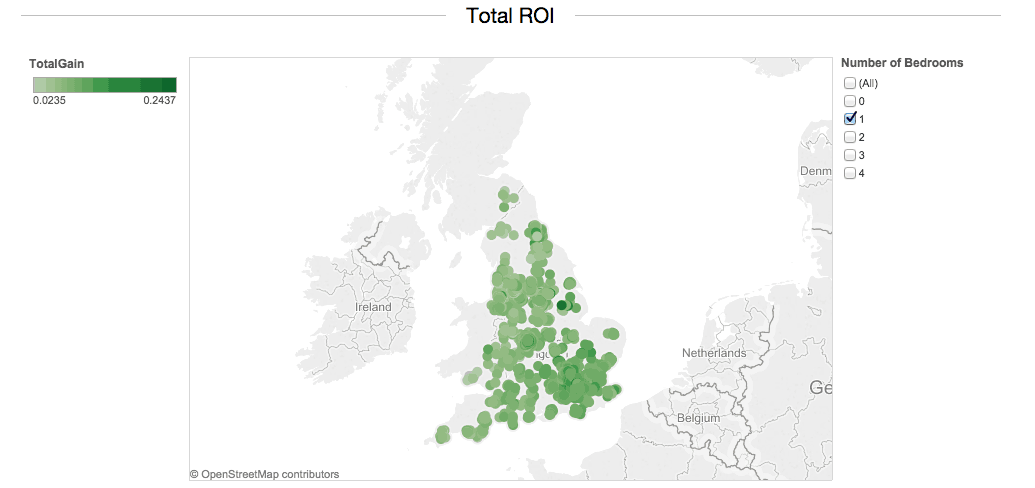Select the Netherlands label on the map
Image resolution: width=1035 pixels, height=488 pixels.
pos(714,353)
